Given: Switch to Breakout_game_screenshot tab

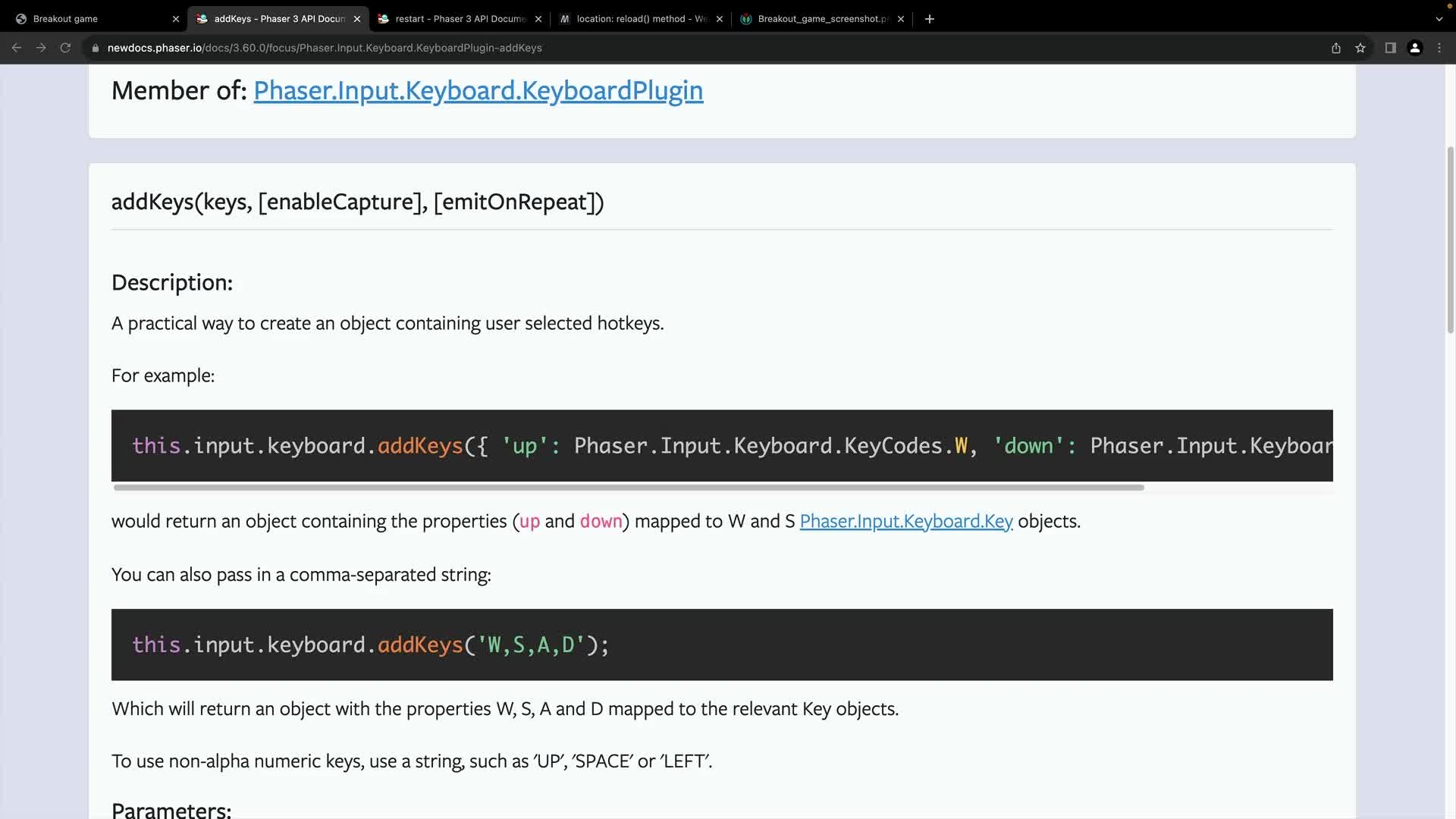Looking at the screenshot, I should tap(817, 19).
